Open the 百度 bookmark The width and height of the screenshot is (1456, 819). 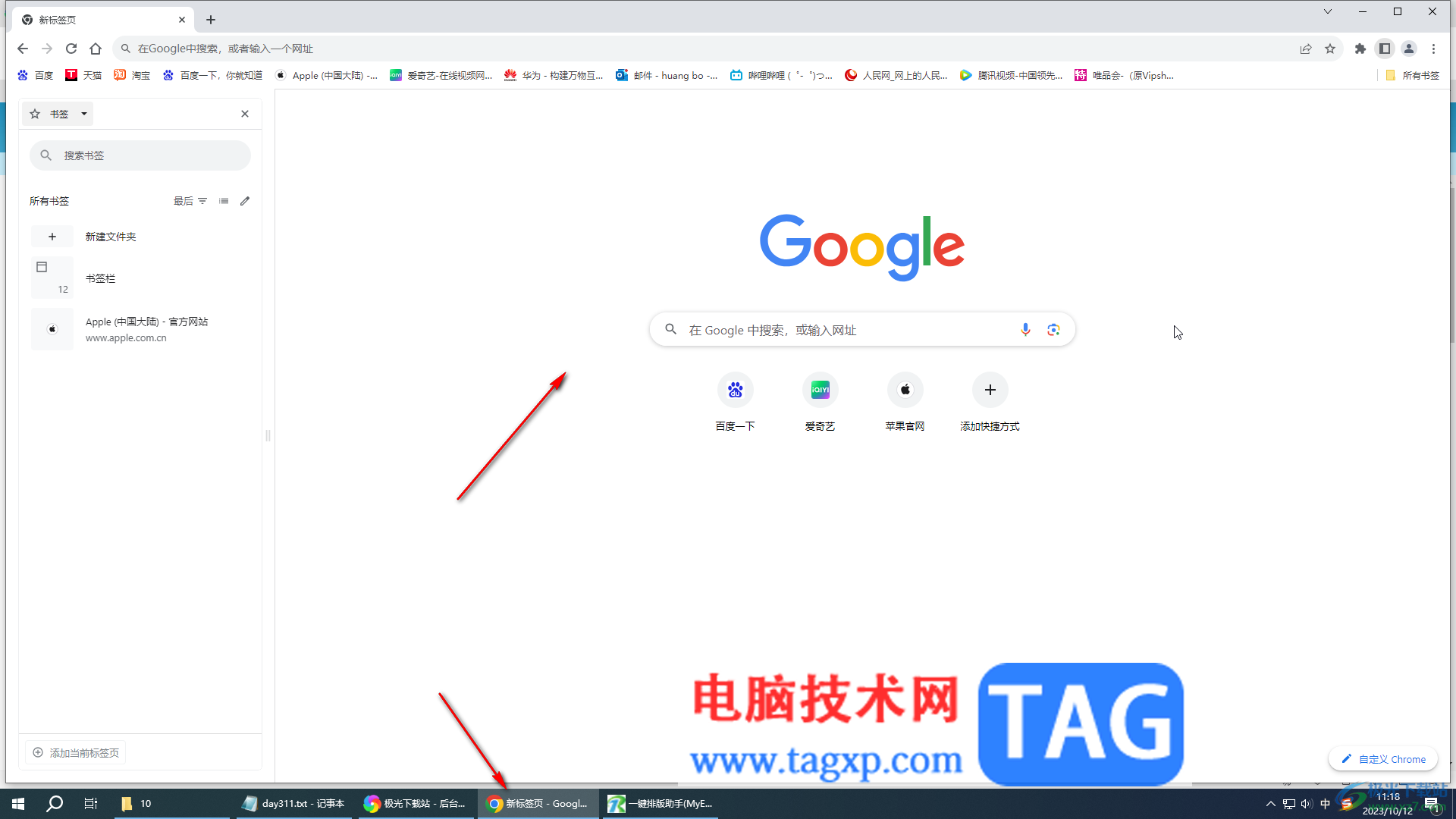[x=36, y=75]
